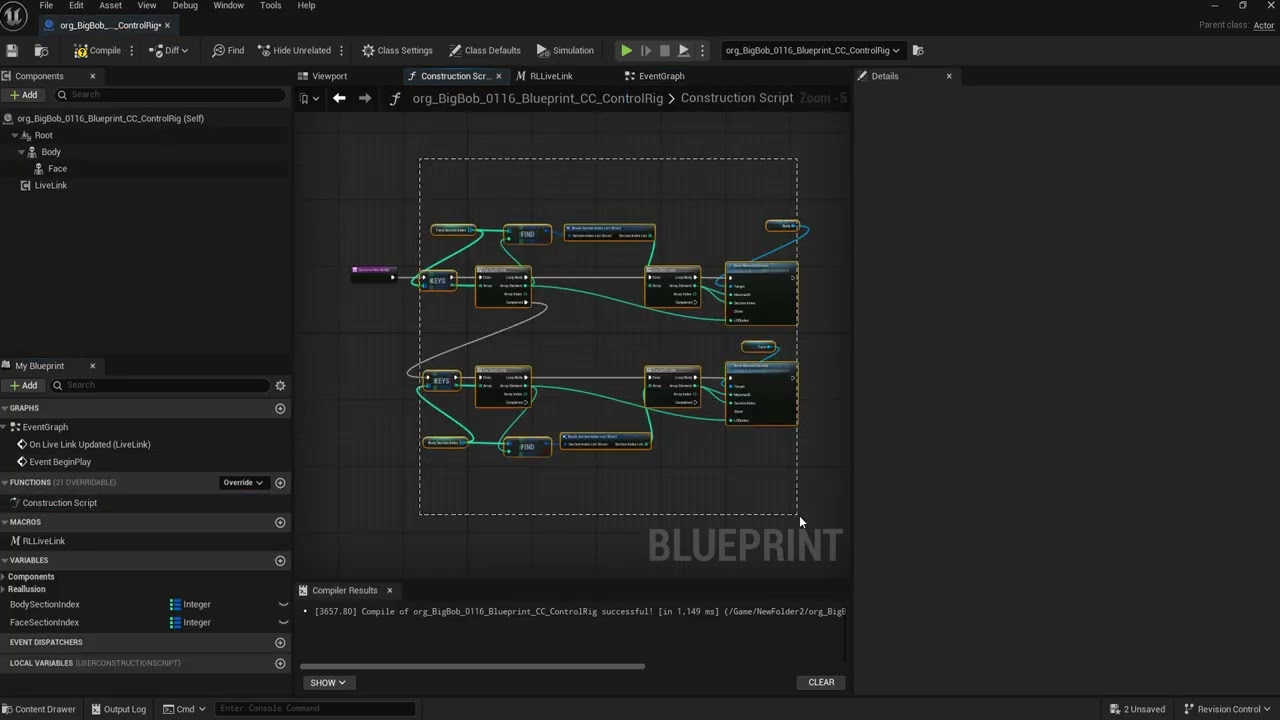1280x720 pixels.
Task: Start play with the green Play button
Action: click(x=626, y=50)
